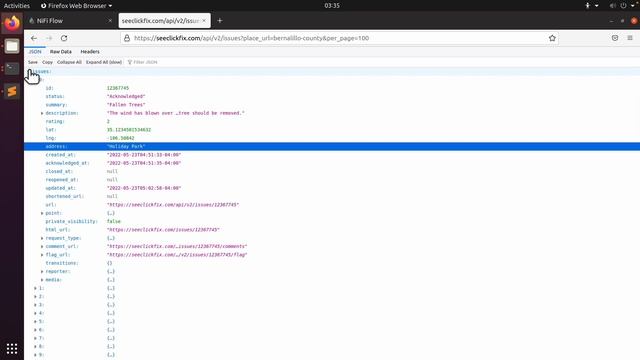Image resolution: width=640 pixels, height=360 pixels.
Task: Expand the flag_url value
Action: [42, 255]
